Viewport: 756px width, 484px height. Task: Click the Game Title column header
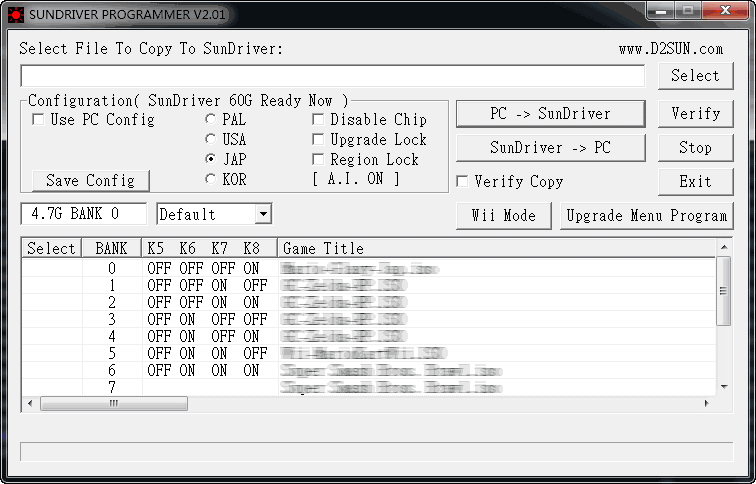tap(497, 248)
